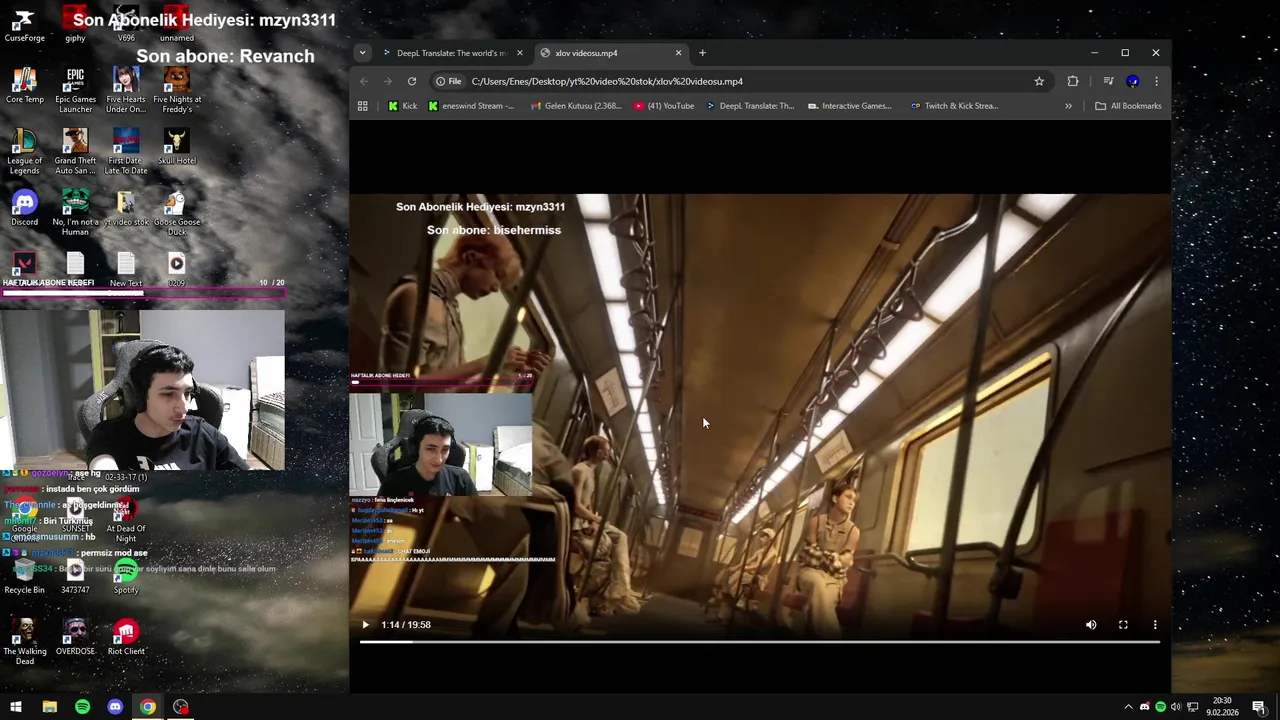Open Spotify from the taskbar
Image resolution: width=1280 pixels, height=720 pixels.
(x=82, y=707)
